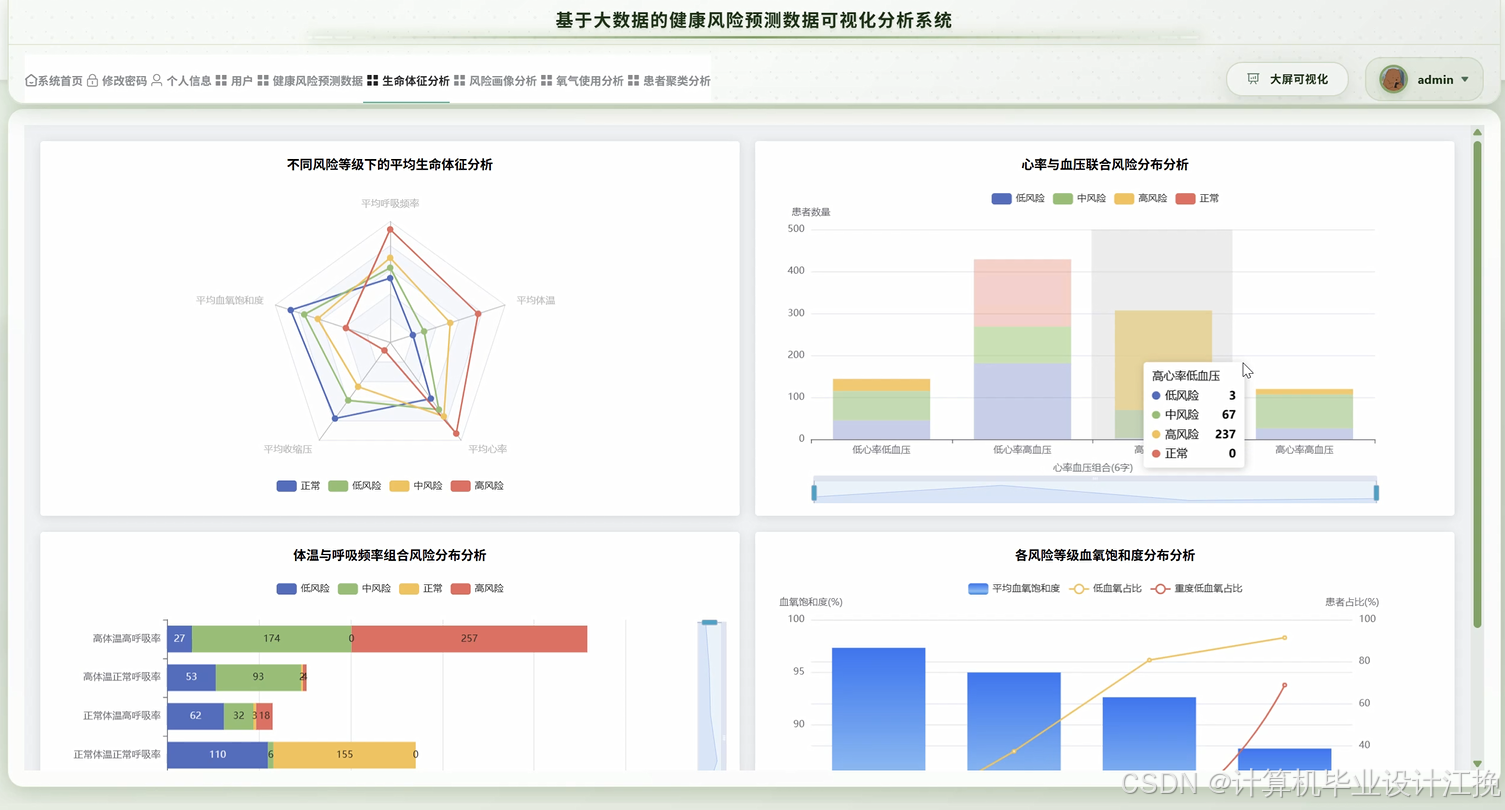
Task: Click the 低心率低血压 stacked bar
Action: [881, 409]
